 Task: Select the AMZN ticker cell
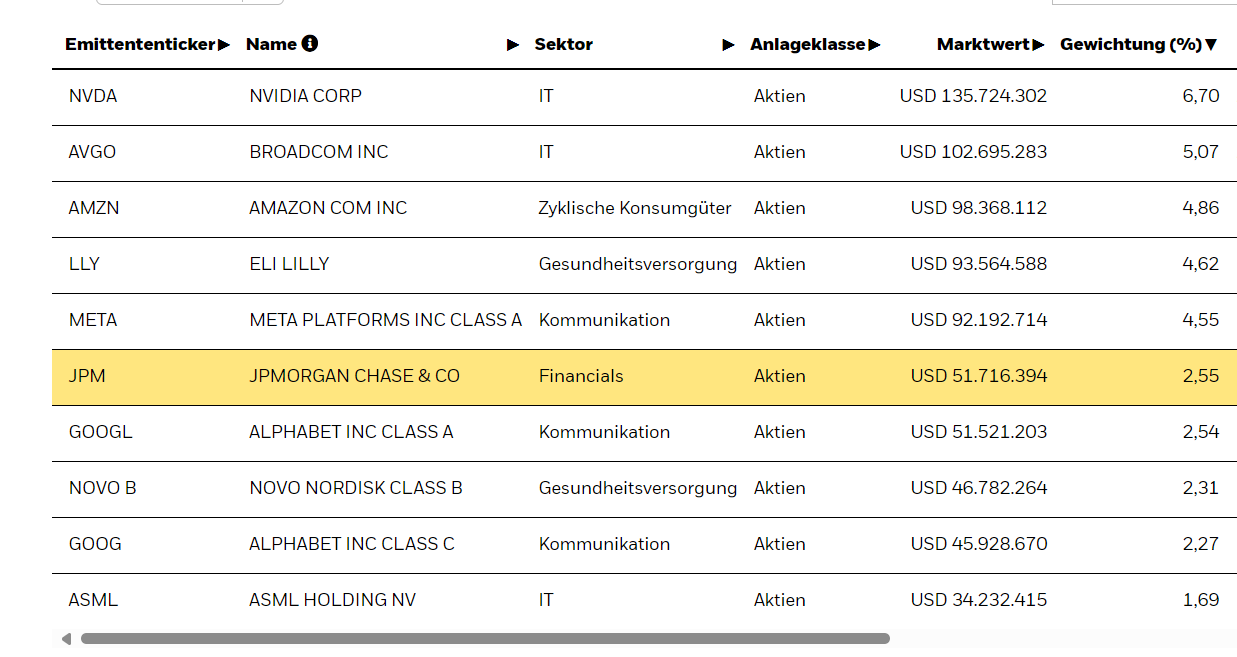coord(94,208)
